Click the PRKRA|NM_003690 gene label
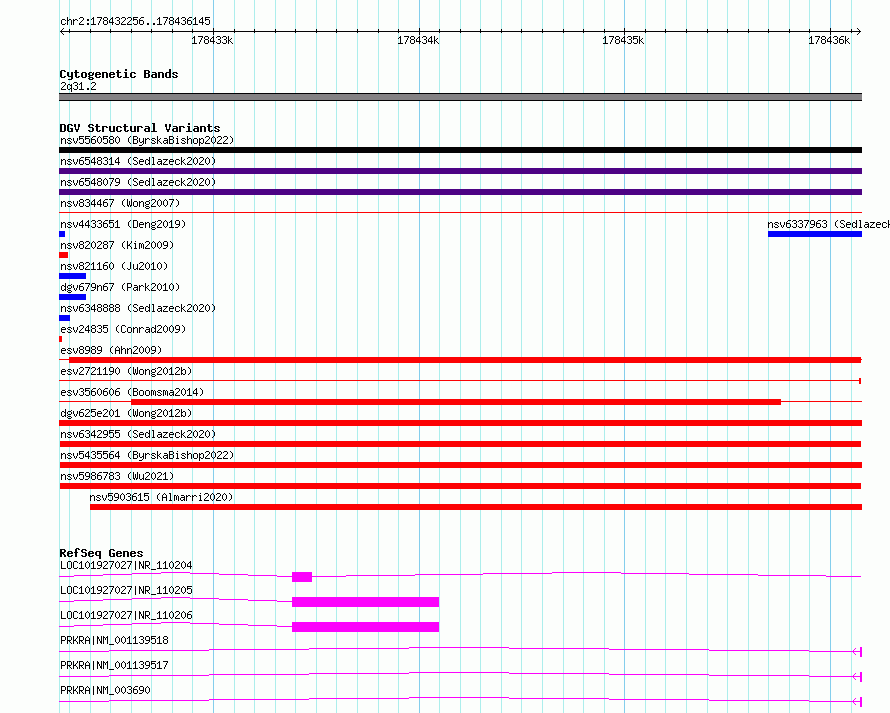 tap(105, 690)
